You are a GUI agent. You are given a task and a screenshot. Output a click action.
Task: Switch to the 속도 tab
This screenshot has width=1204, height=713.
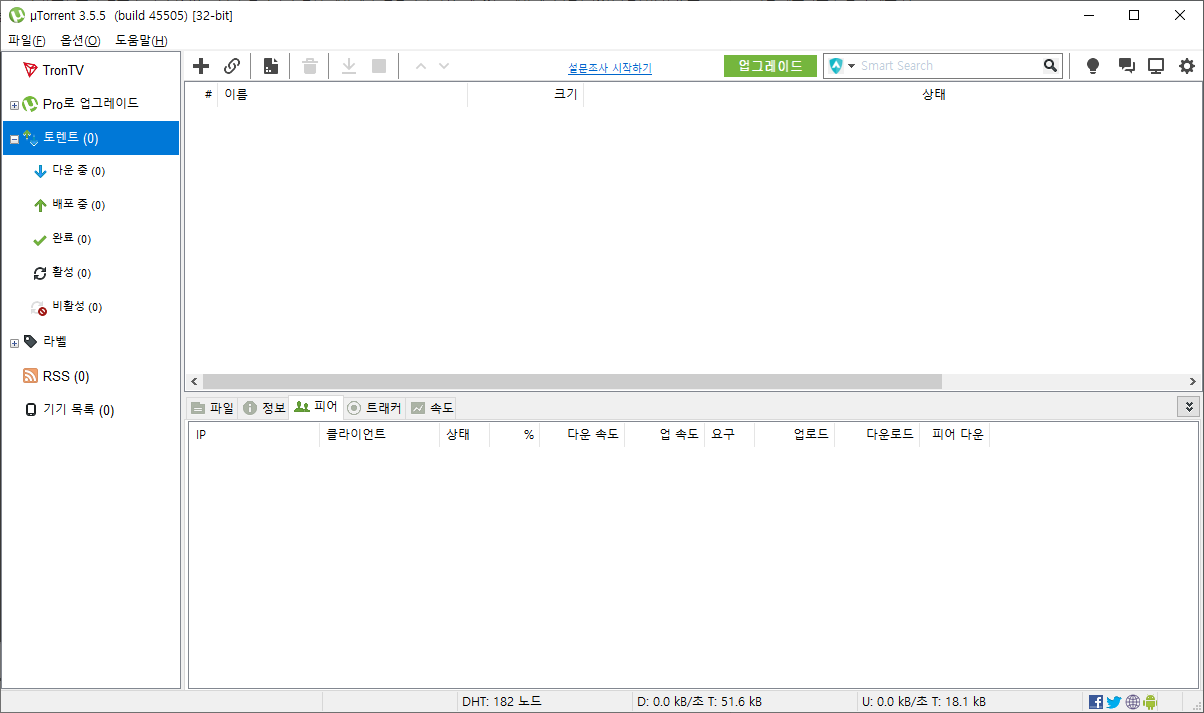(431, 408)
